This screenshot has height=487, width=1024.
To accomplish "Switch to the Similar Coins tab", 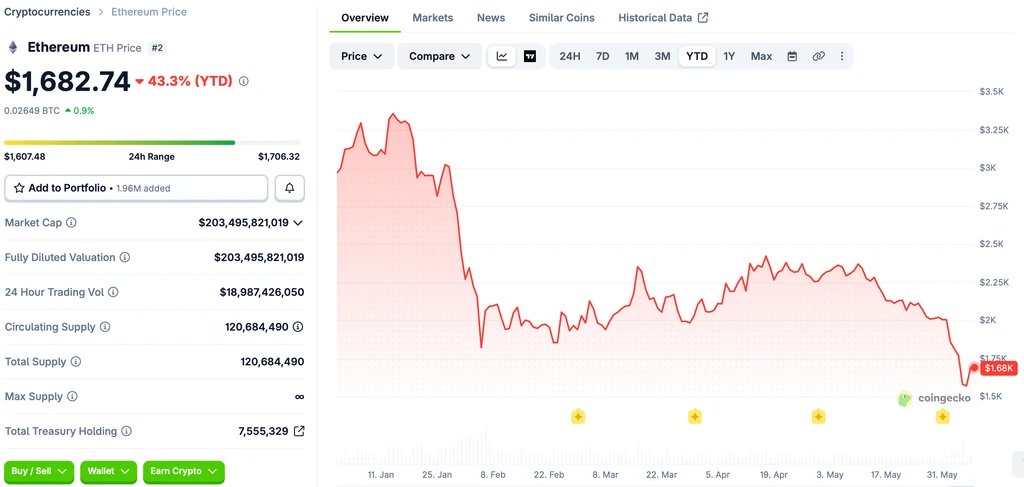I will (562, 18).
